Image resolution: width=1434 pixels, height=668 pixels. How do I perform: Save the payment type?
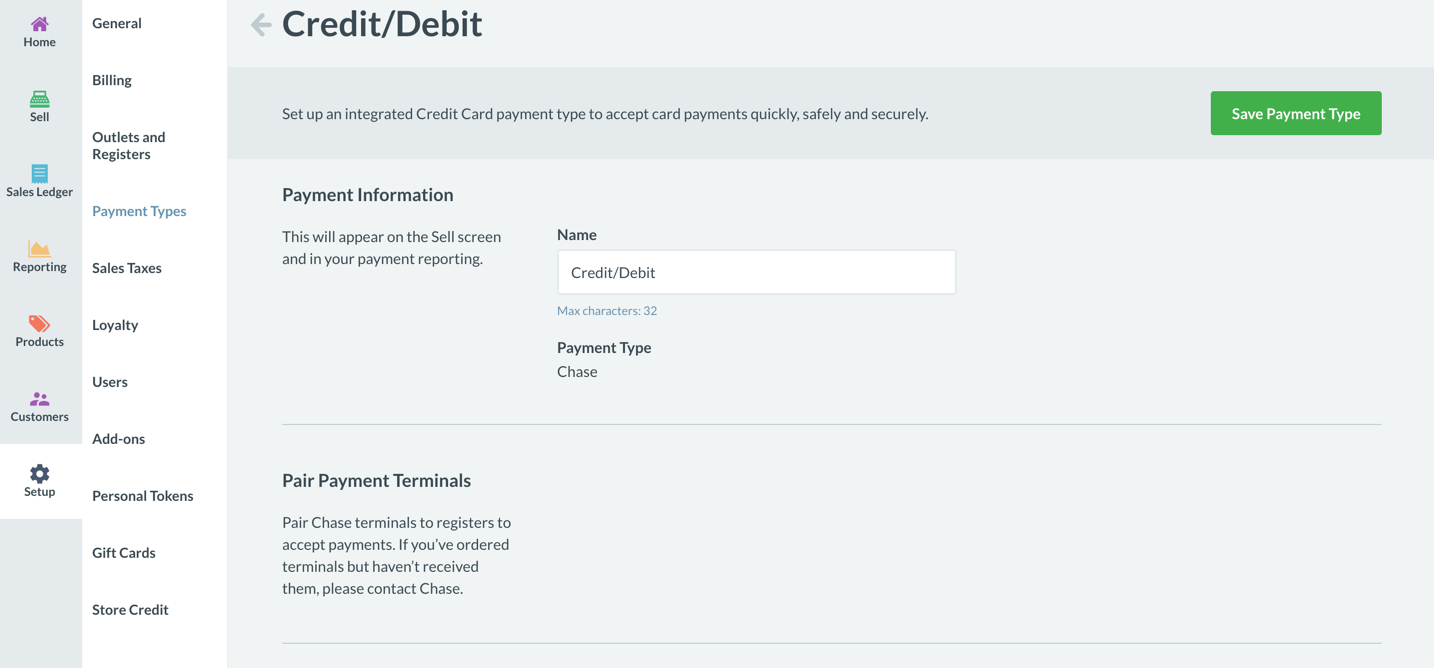(1295, 114)
